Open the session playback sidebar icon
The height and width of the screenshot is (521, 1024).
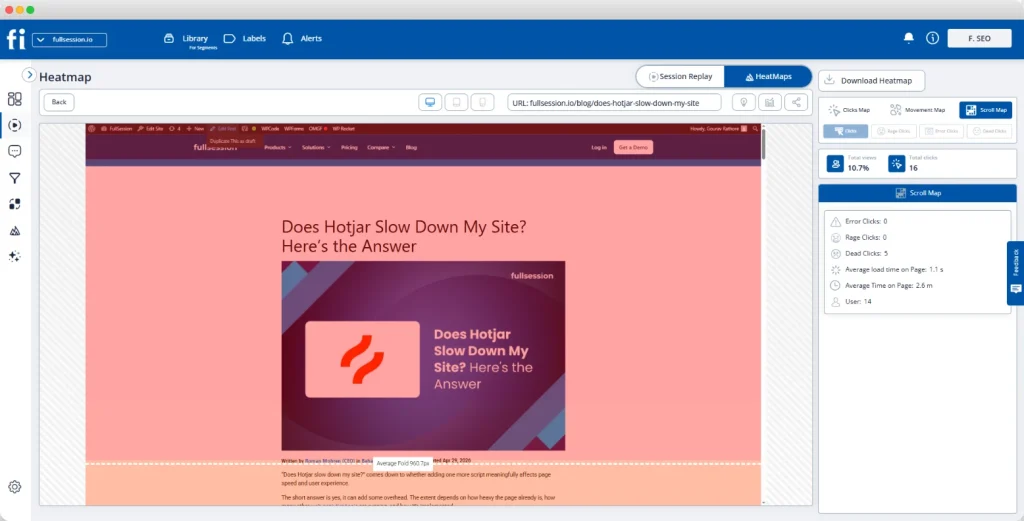tap(14, 125)
